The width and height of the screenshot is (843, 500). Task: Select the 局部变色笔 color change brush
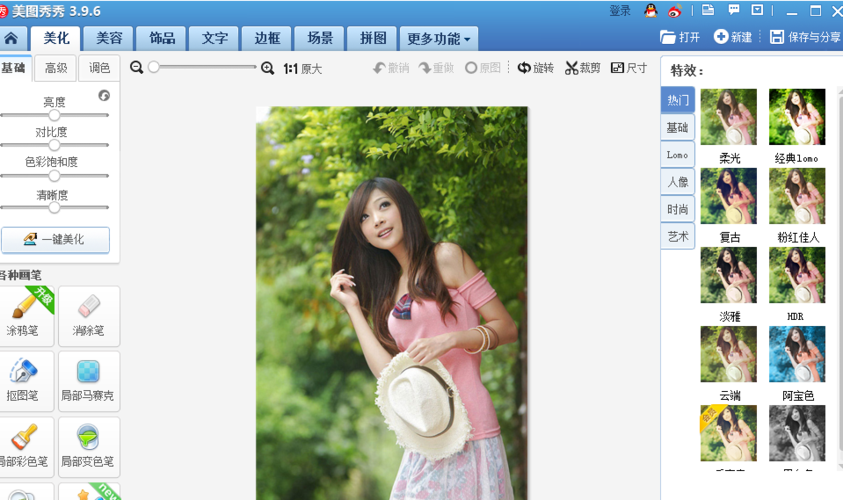(x=89, y=447)
